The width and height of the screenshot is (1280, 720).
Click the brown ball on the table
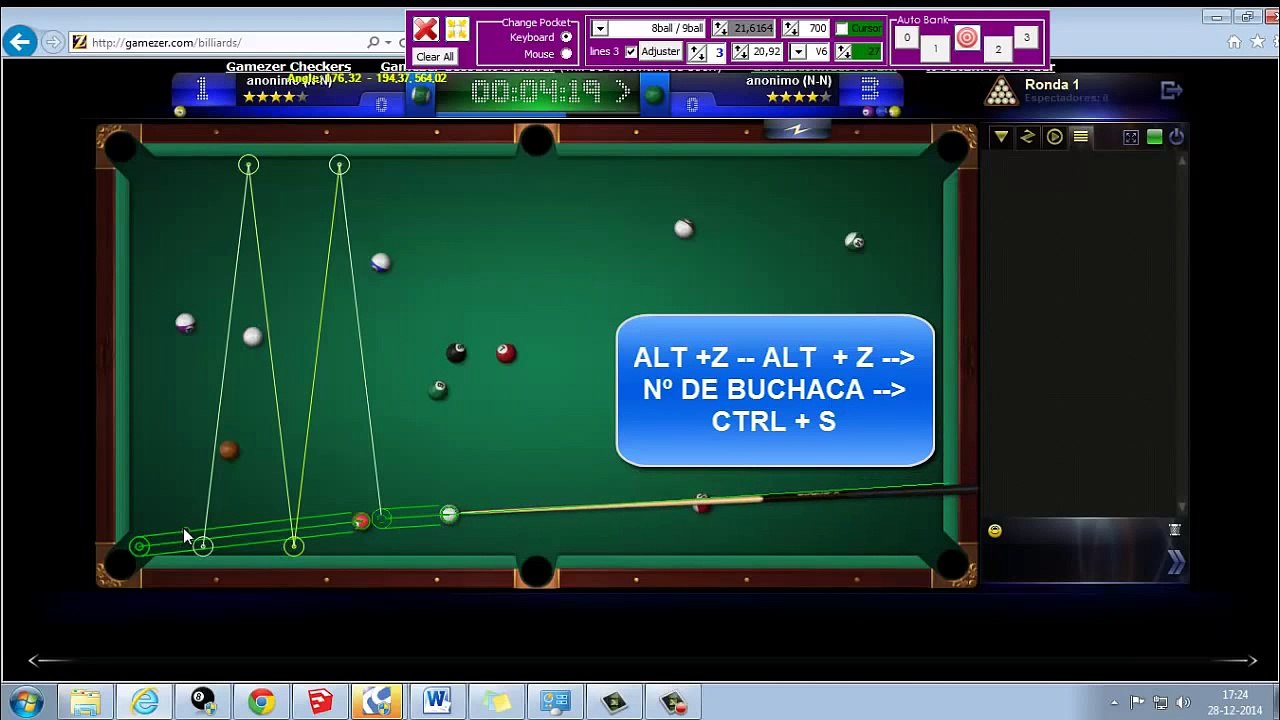pyautogui.click(x=229, y=450)
